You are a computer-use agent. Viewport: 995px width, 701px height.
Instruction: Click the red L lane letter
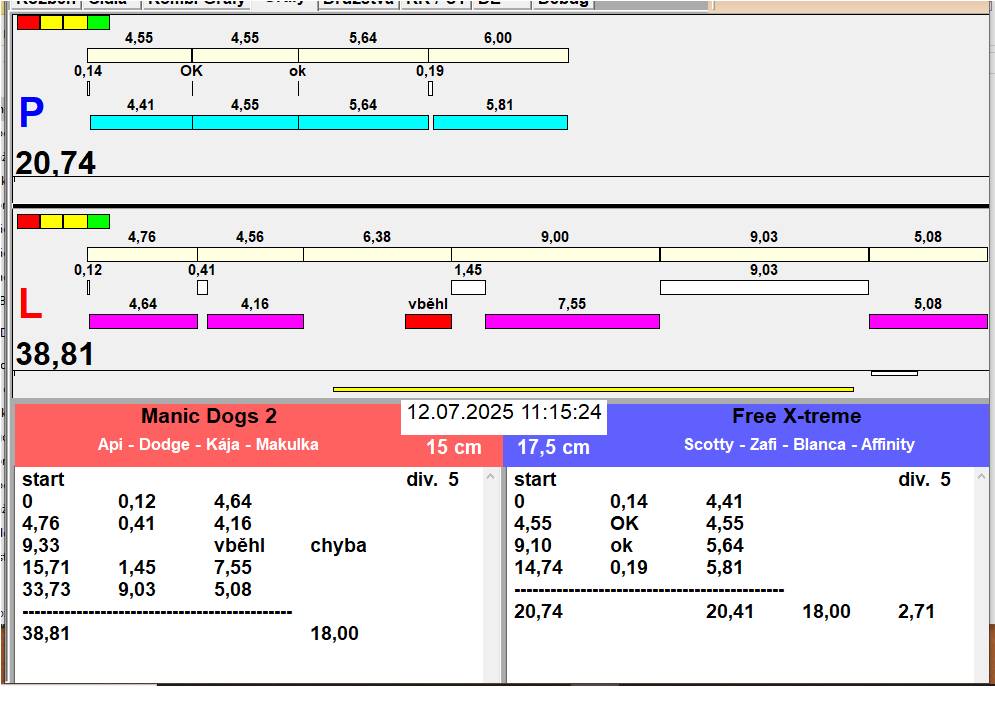(30, 305)
